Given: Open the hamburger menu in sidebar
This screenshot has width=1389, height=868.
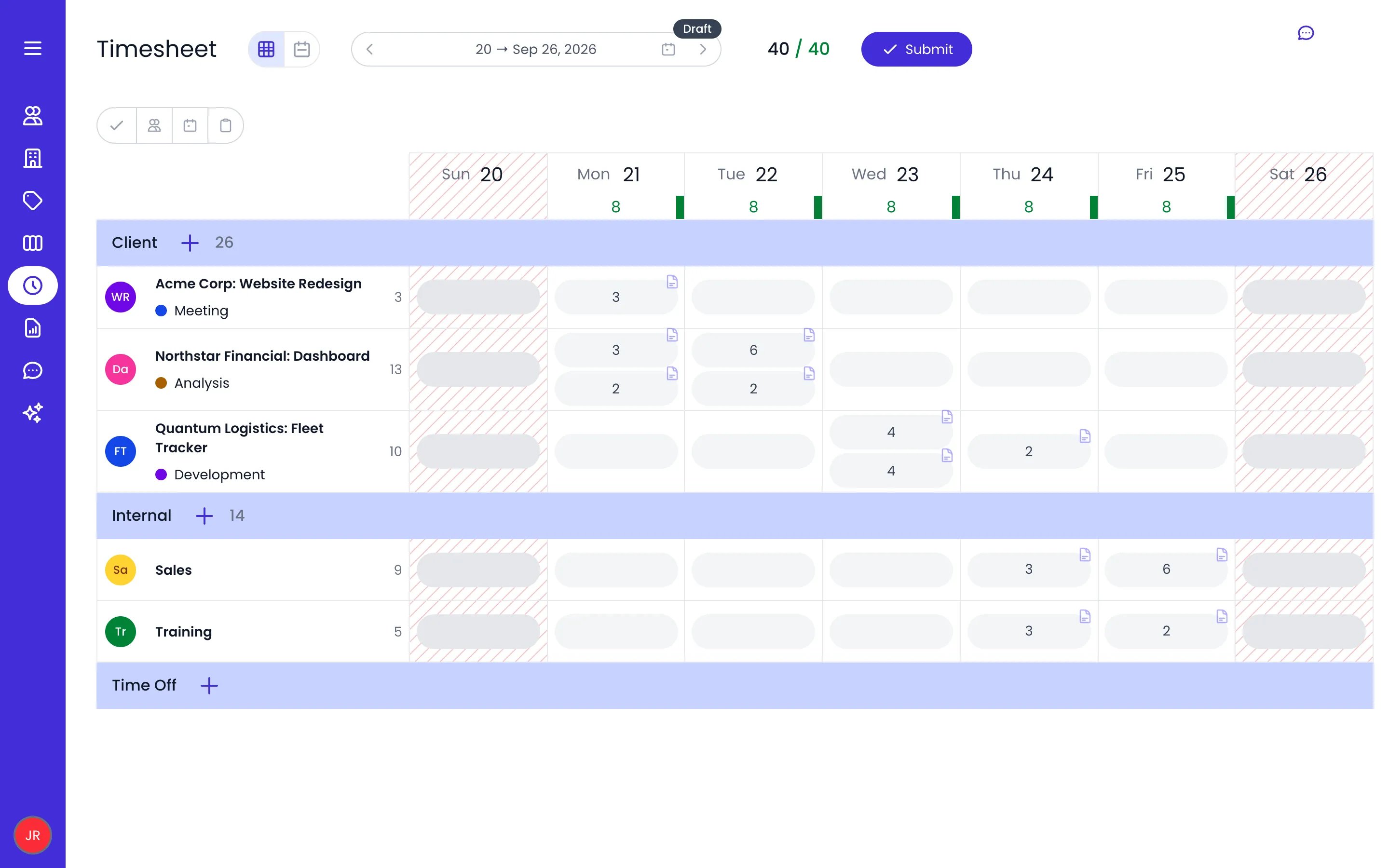Looking at the screenshot, I should point(33,48).
